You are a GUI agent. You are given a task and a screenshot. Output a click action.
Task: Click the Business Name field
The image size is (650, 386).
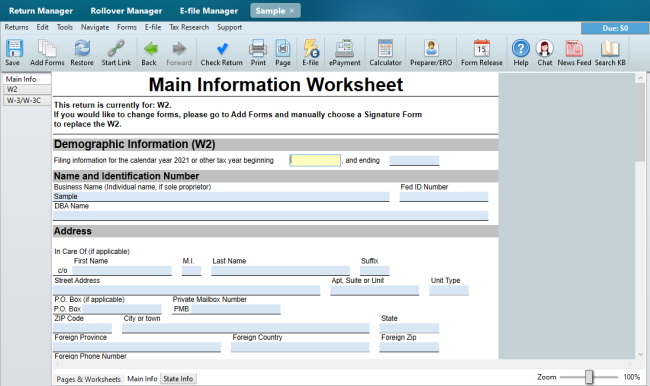(x=221, y=197)
